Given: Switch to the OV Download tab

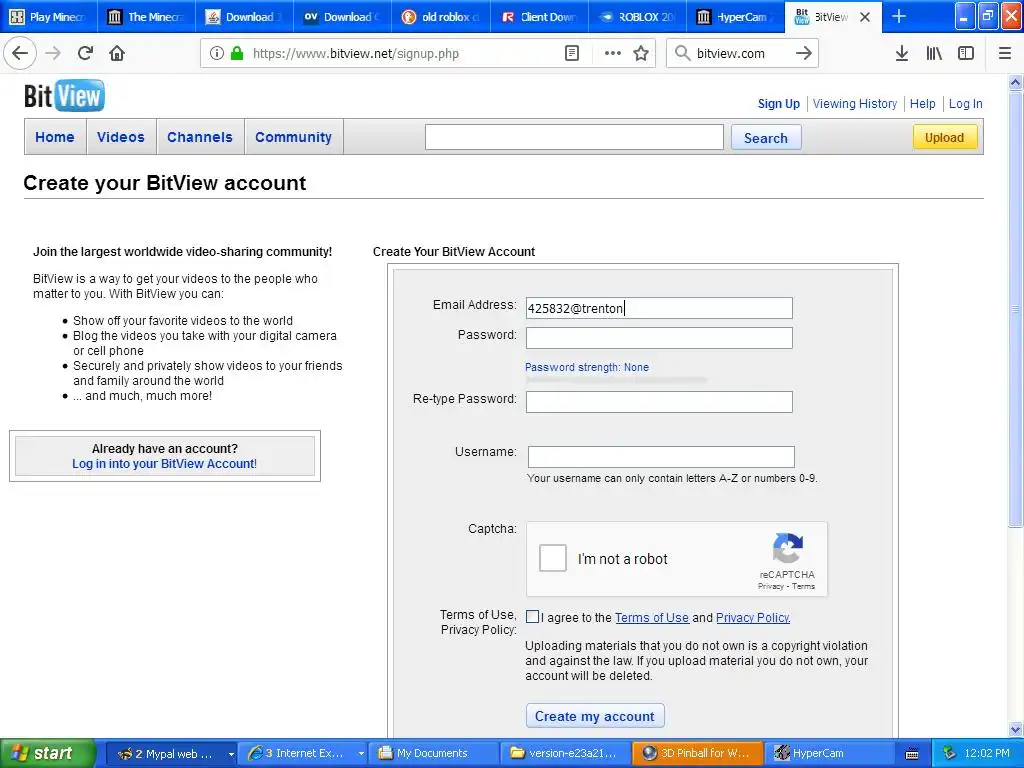Looking at the screenshot, I should [343, 16].
